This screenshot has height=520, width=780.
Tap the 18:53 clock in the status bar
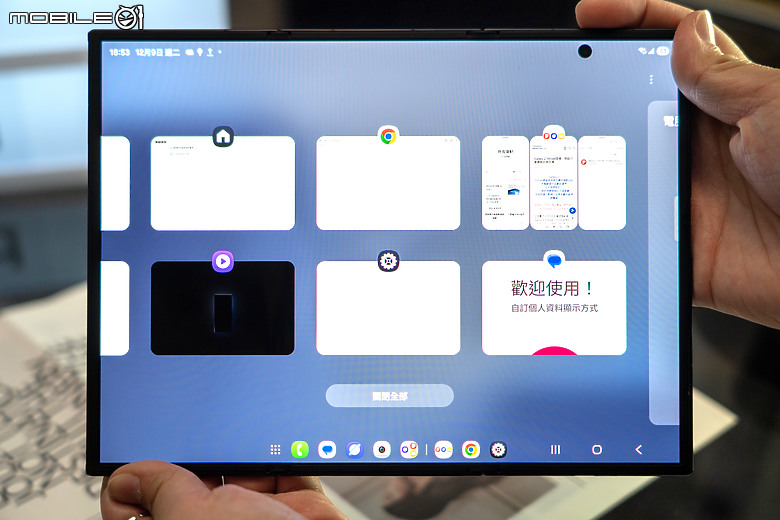[x=119, y=52]
